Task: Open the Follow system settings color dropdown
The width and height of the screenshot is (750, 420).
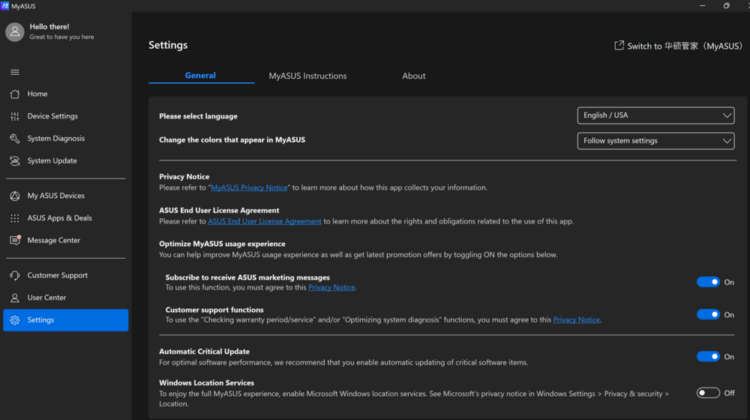Action: [656, 141]
